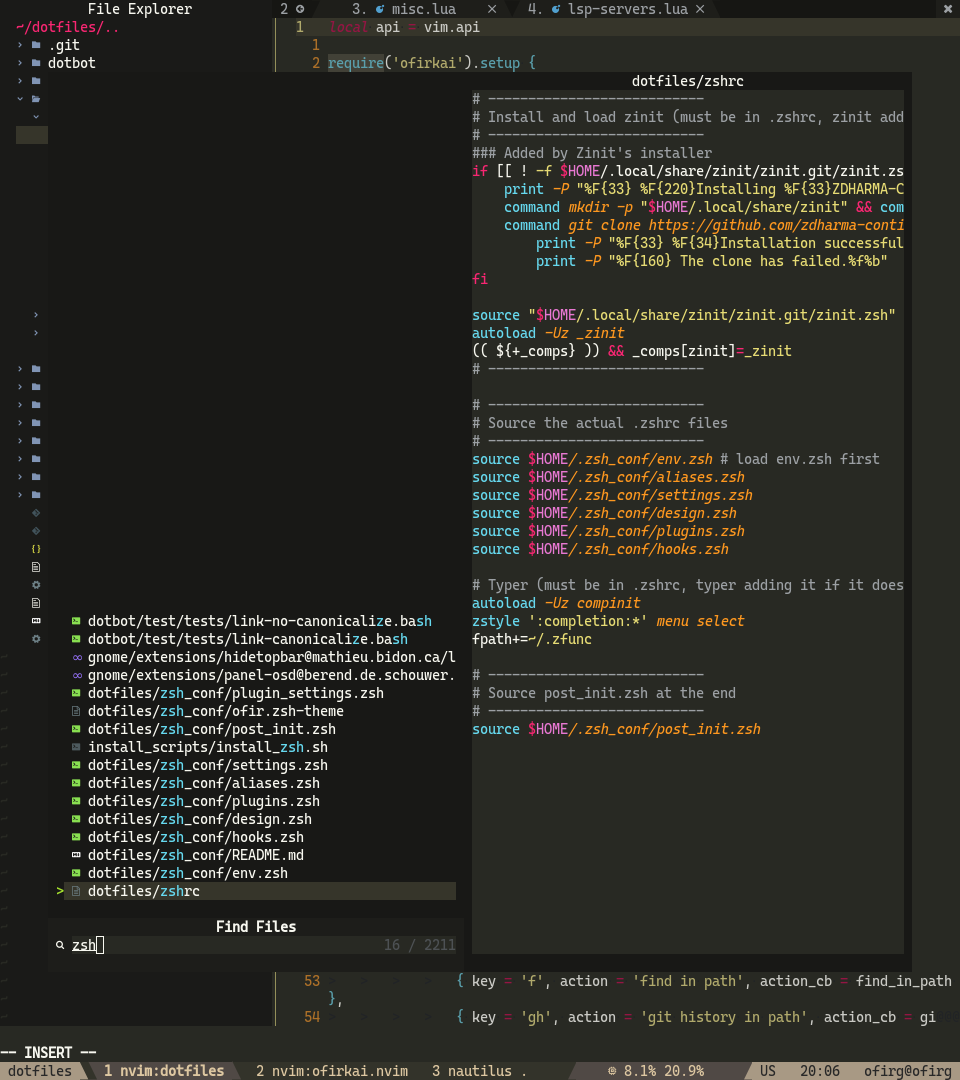Screen dimensions: 960x1080
Task: Click '### Added by Zinit's installer' line
Action: coord(592,153)
